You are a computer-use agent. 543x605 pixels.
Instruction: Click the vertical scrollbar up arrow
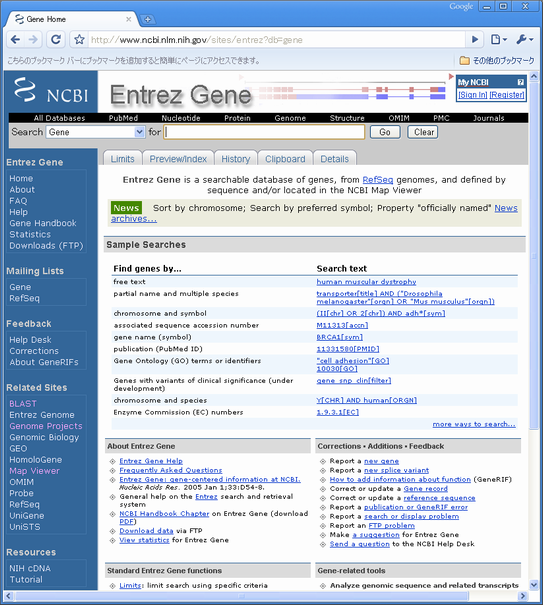[534, 76]
